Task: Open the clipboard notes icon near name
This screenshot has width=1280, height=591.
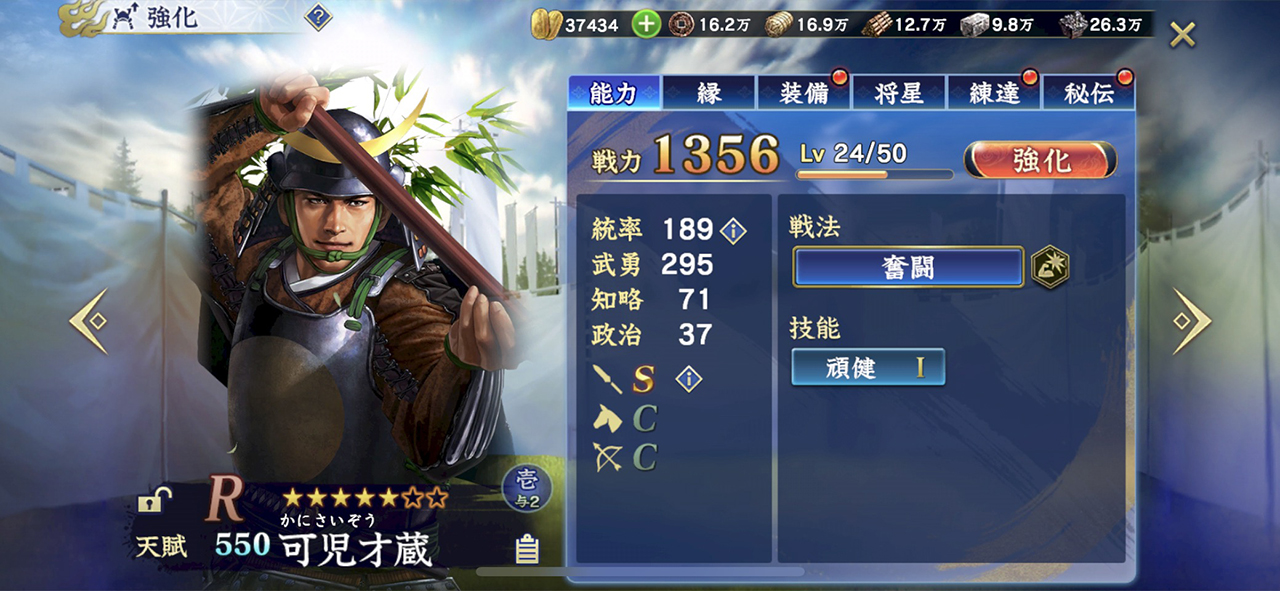Action: coord(527,548)
